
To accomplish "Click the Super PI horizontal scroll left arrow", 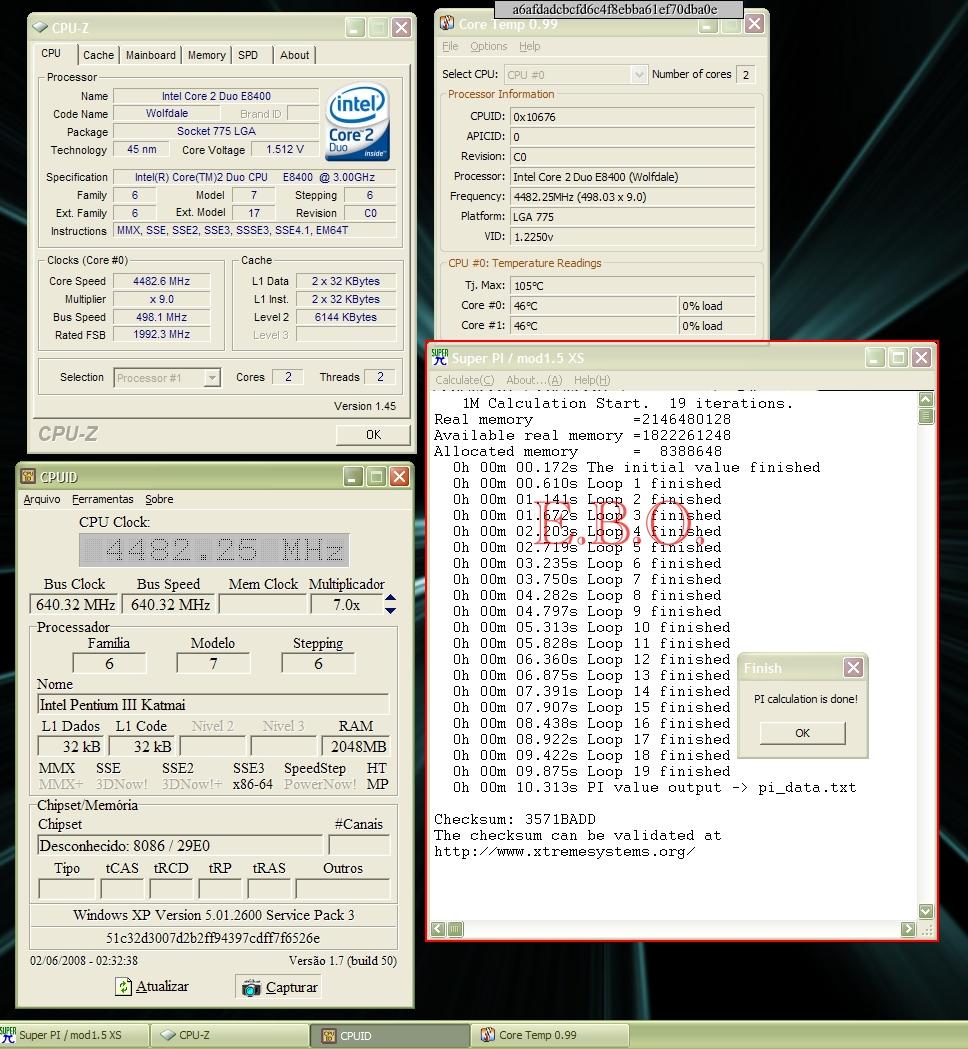I will [438, 929].
